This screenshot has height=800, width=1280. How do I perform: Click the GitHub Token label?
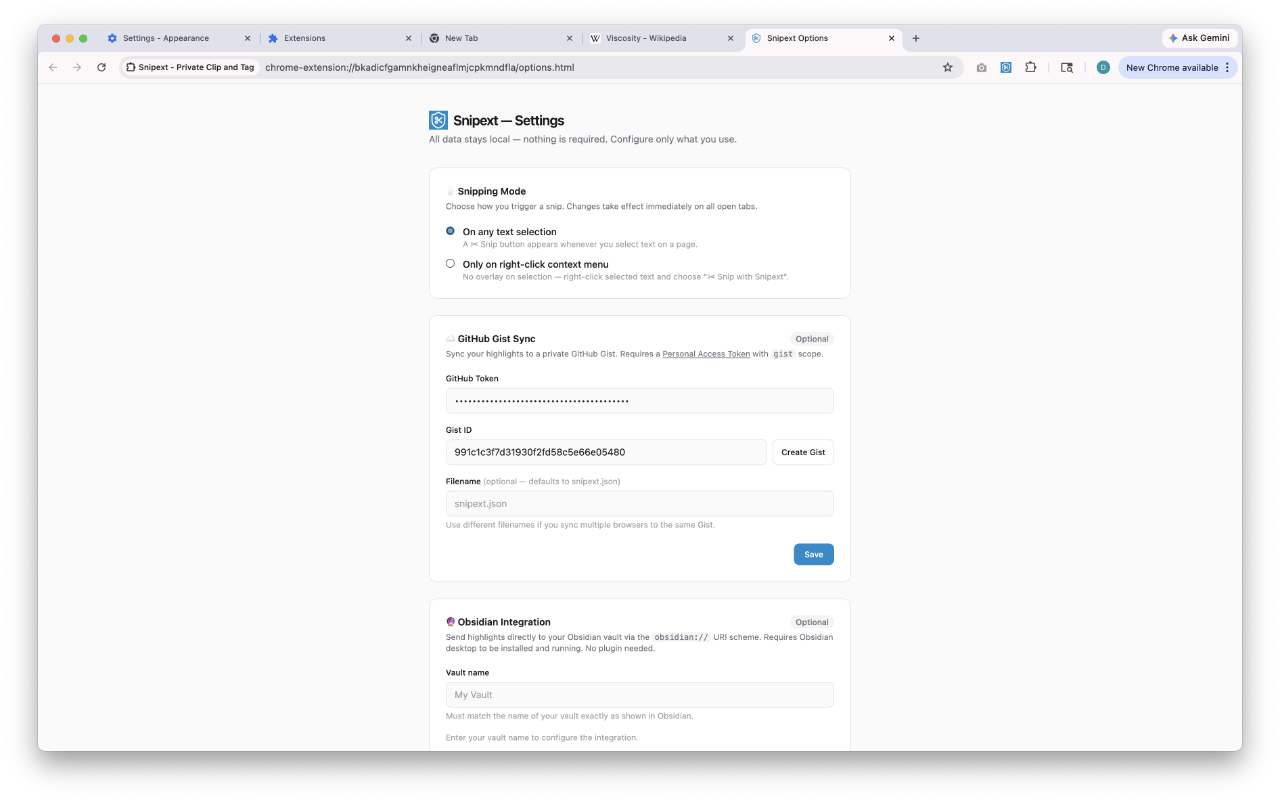[x=472, y=379]
